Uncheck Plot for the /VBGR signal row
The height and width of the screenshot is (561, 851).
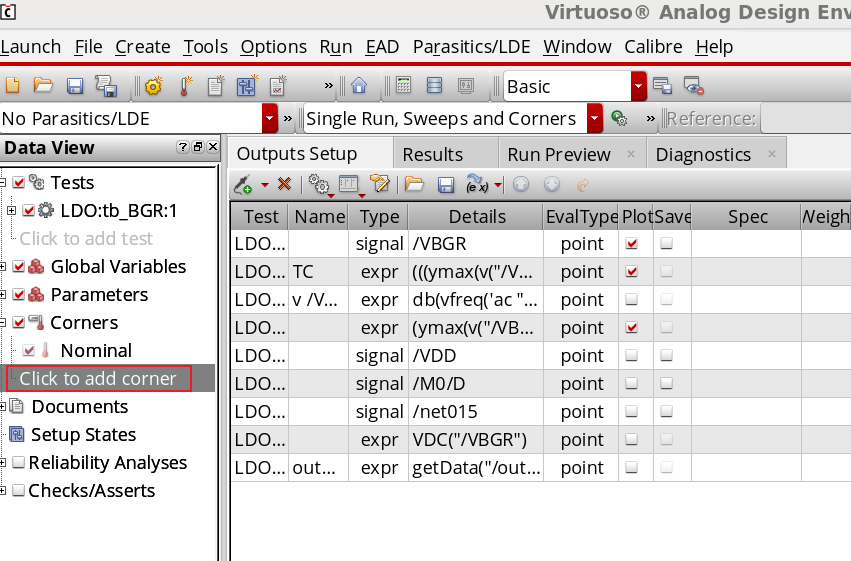pyautogui.click(x=631, y=244)
